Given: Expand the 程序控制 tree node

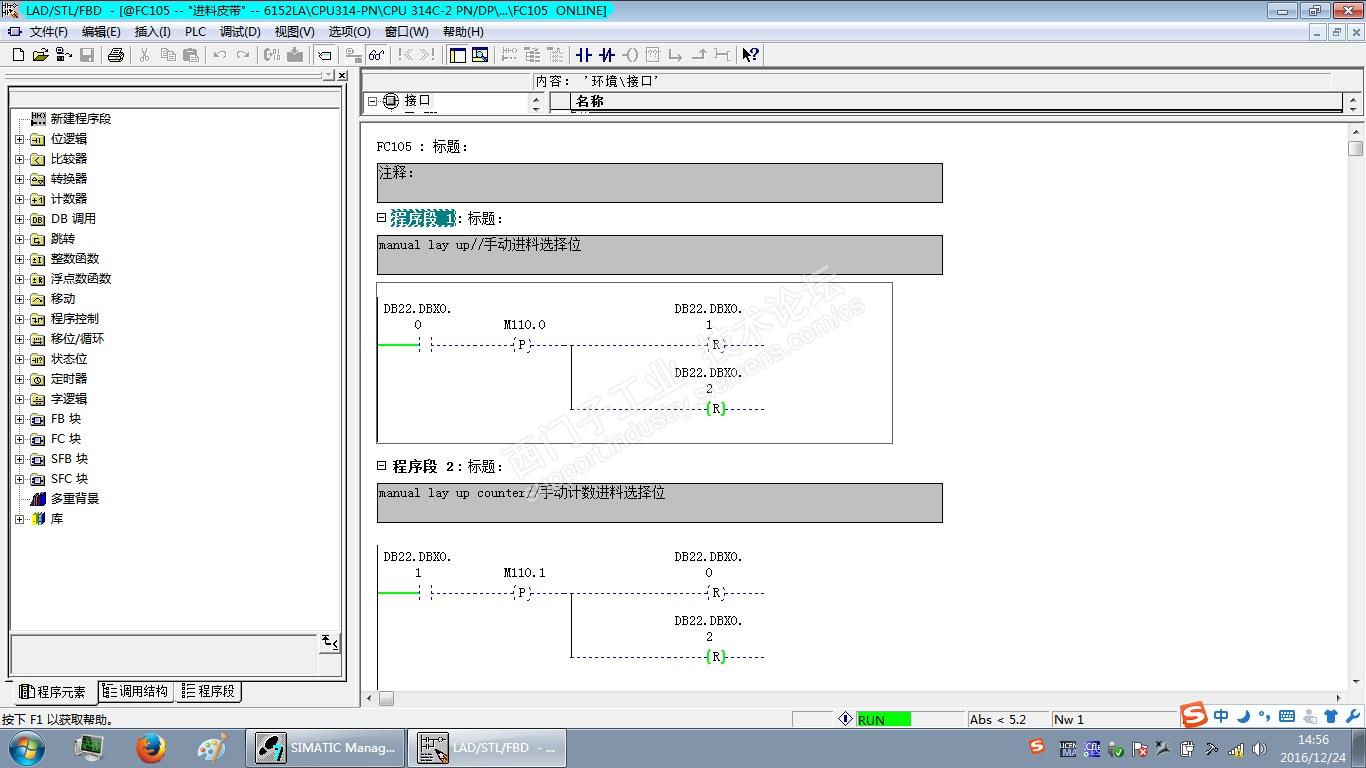Looking at the screenshot, I should [19, 319].
